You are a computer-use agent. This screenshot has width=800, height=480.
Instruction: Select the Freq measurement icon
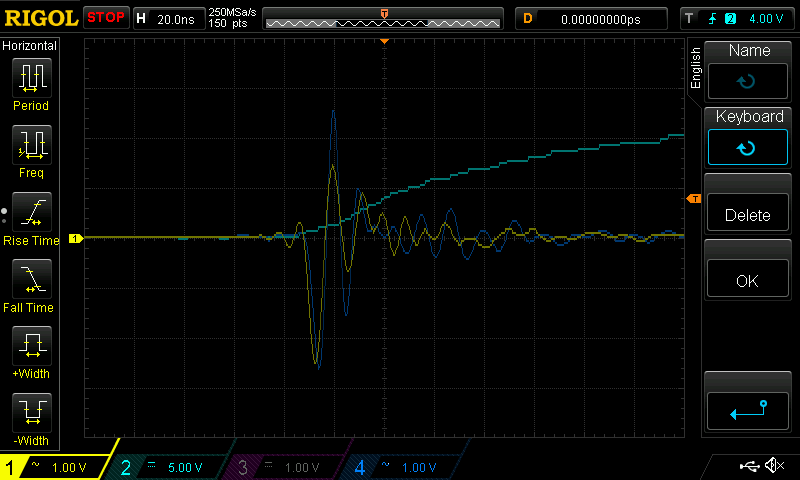pyautogui.click(x=32, y=145)
